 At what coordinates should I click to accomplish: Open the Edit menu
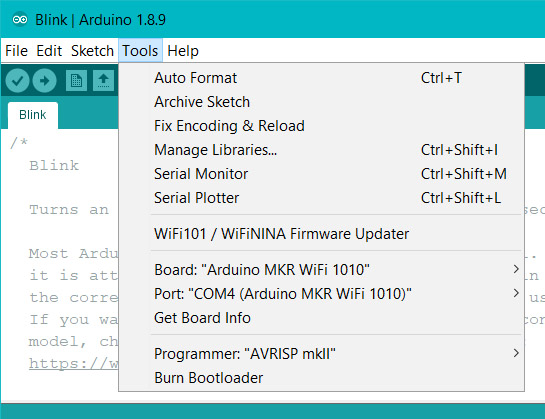pos(49,51)
